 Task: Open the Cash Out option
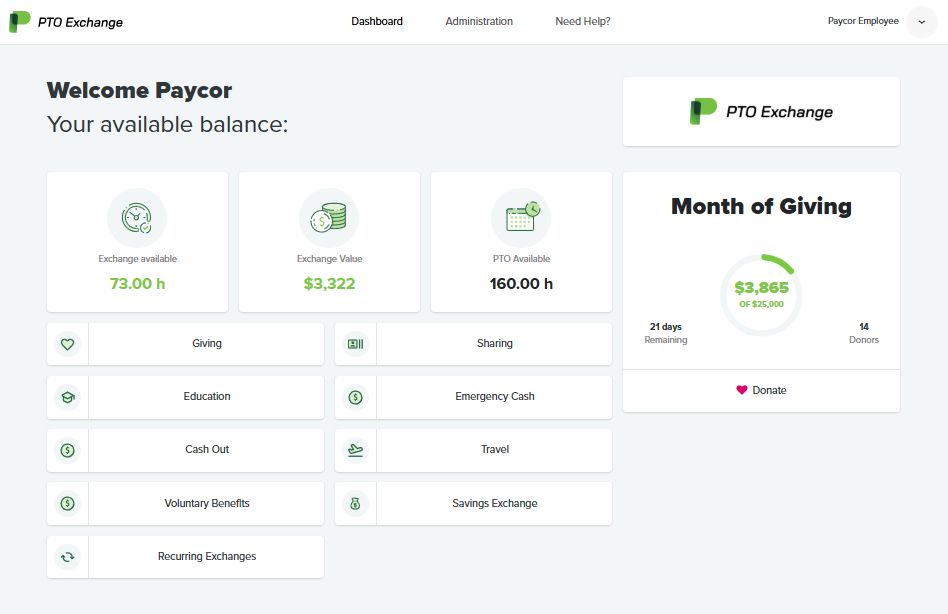pos(207,450)
